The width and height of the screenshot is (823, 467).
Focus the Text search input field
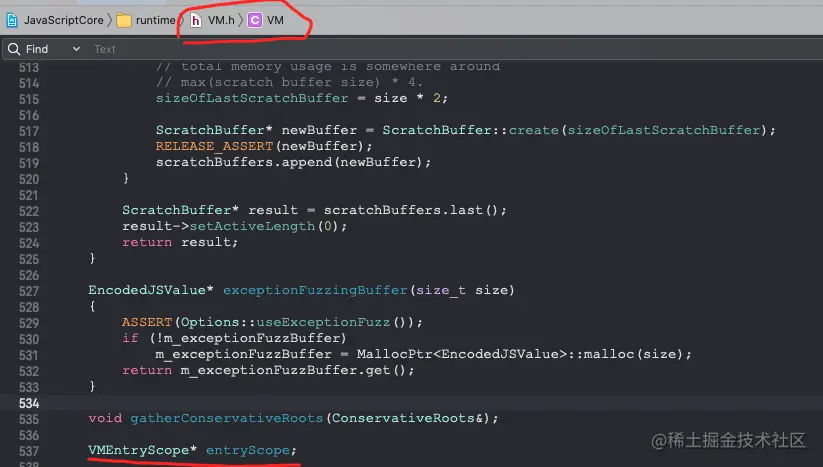457,49
